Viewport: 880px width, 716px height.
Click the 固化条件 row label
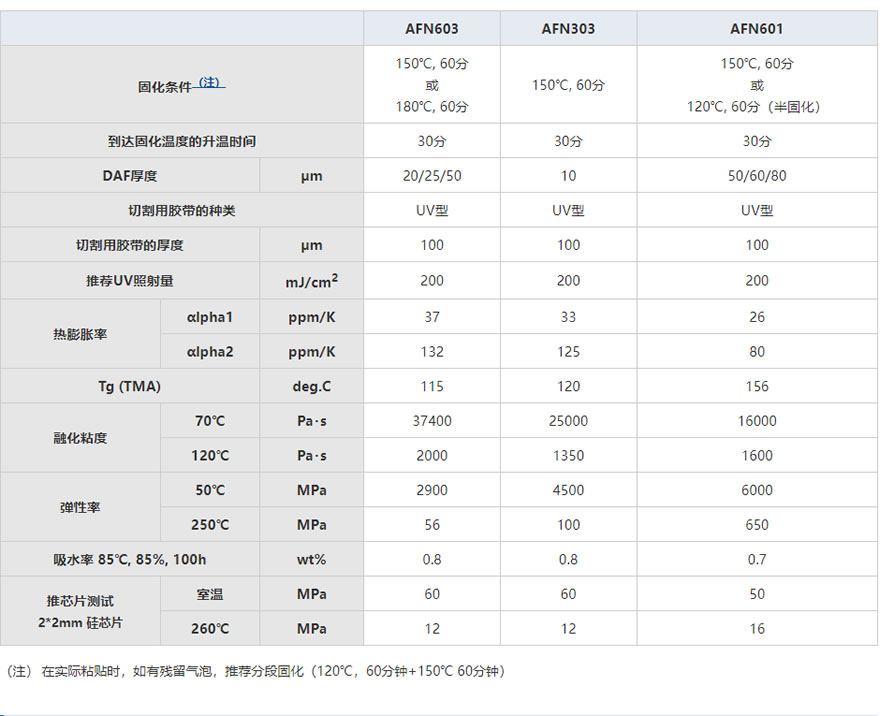tap(164, 87)
